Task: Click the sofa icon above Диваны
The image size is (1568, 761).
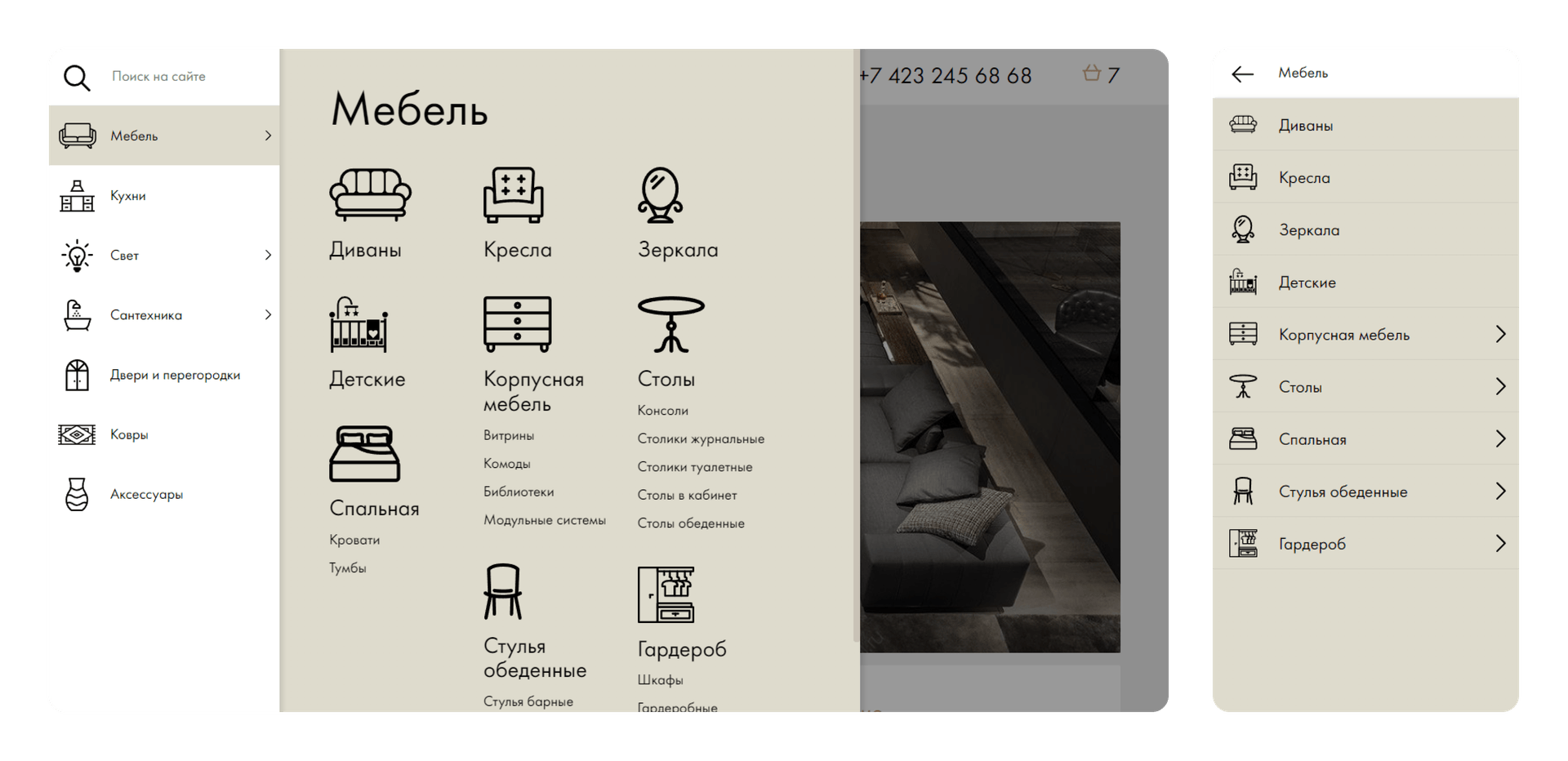Action: pyautogui.click(x=370, y=195)
